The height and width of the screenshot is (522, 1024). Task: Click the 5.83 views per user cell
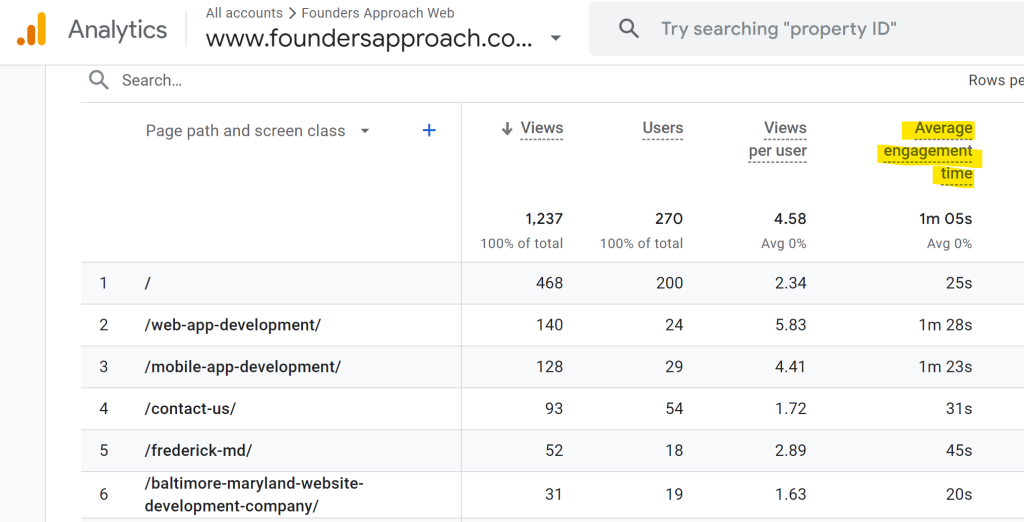(790, 325)
